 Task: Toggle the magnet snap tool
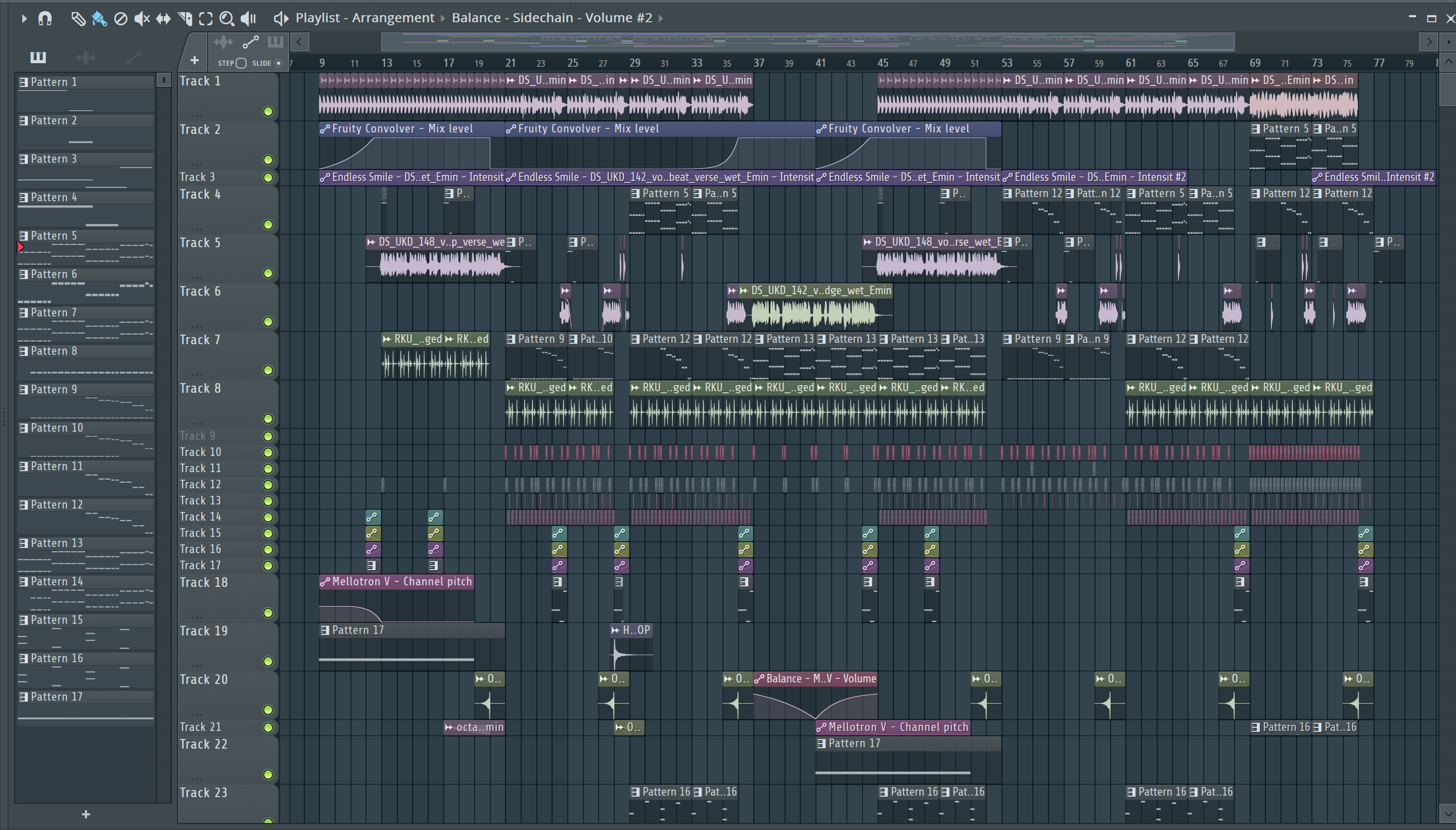point(45,19)
